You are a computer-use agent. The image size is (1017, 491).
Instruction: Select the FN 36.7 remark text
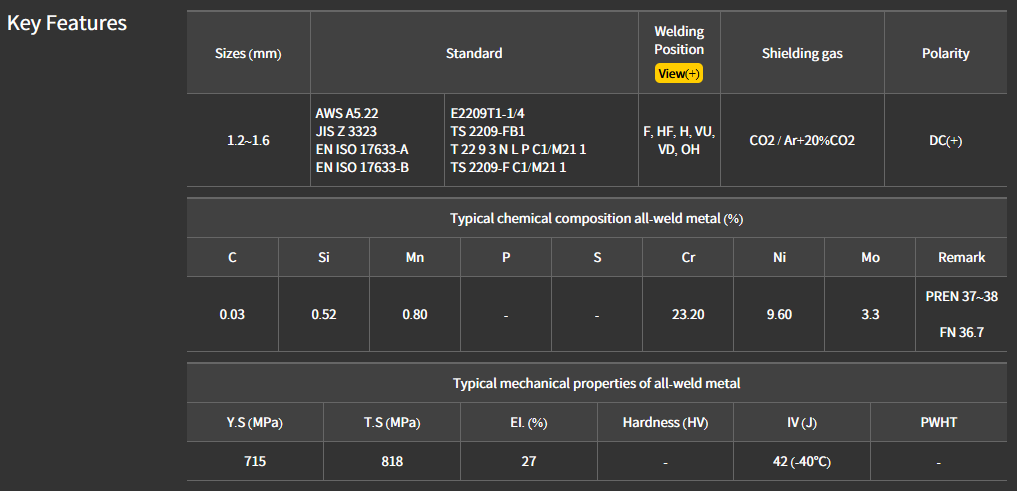click(961, 332)
